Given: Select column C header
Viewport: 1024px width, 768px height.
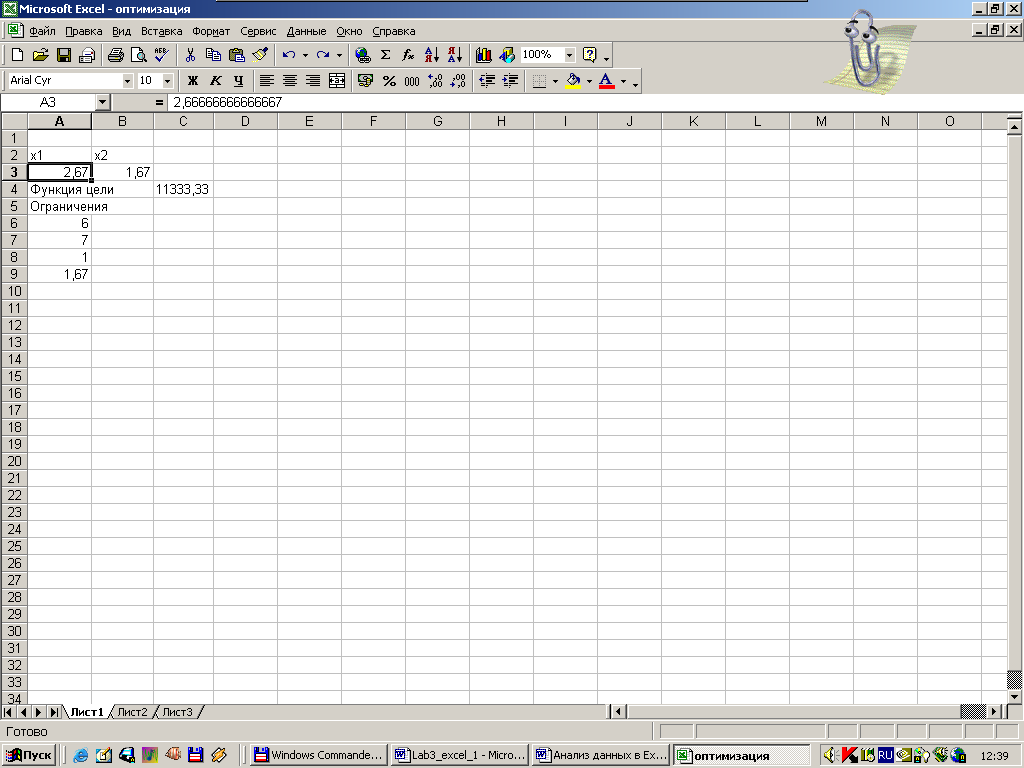Looking at the screenshot, I should [x=184, y=121].
